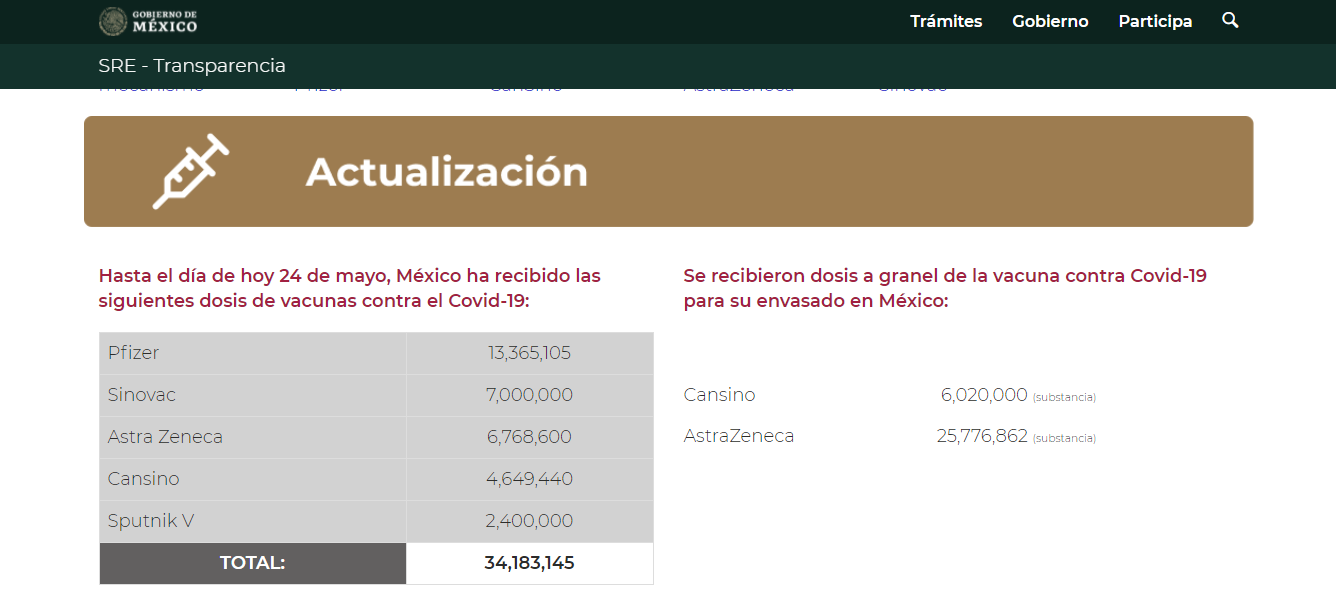Select the Astra Zeneca table row label
The image size is (1336, 614).
pyautogui.click(x=165, y=437)
